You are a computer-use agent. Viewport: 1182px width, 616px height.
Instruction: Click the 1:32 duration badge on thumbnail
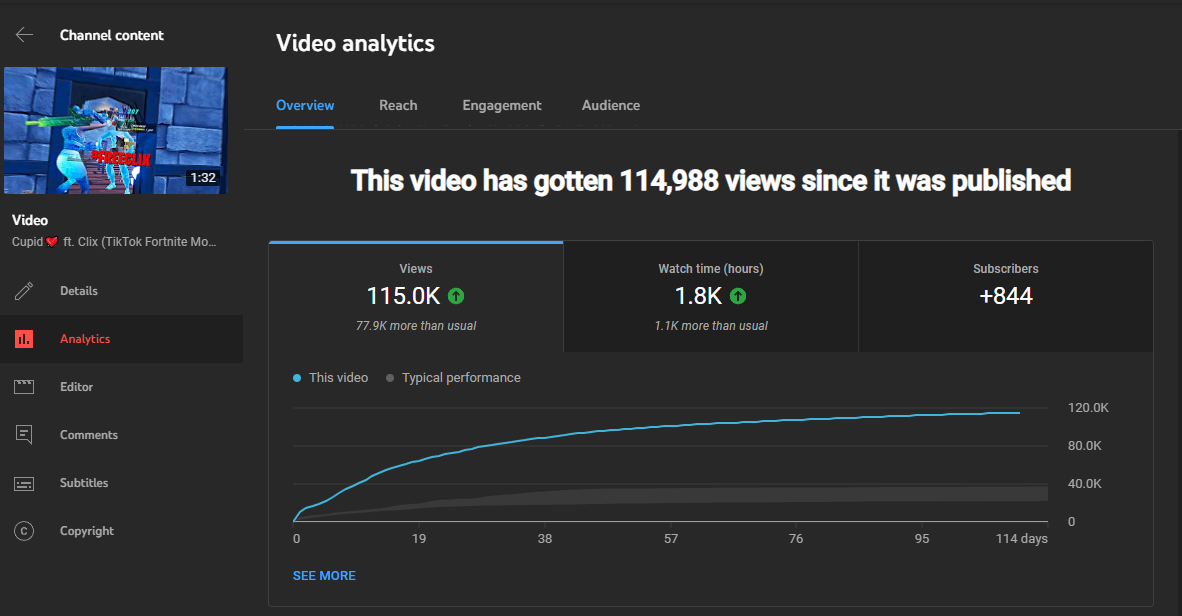(203, 178)
